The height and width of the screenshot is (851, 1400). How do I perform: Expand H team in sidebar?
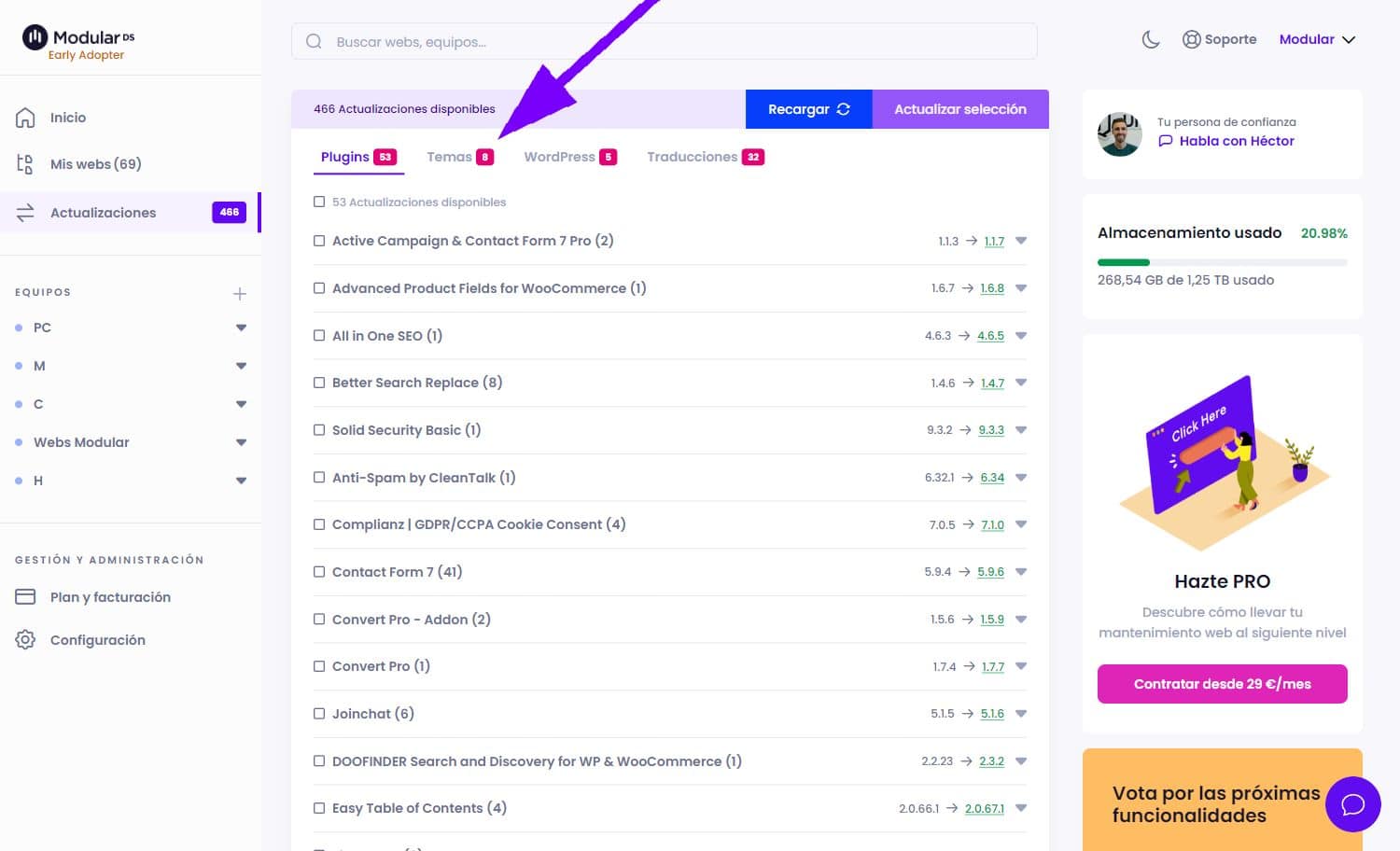point(241,481)
